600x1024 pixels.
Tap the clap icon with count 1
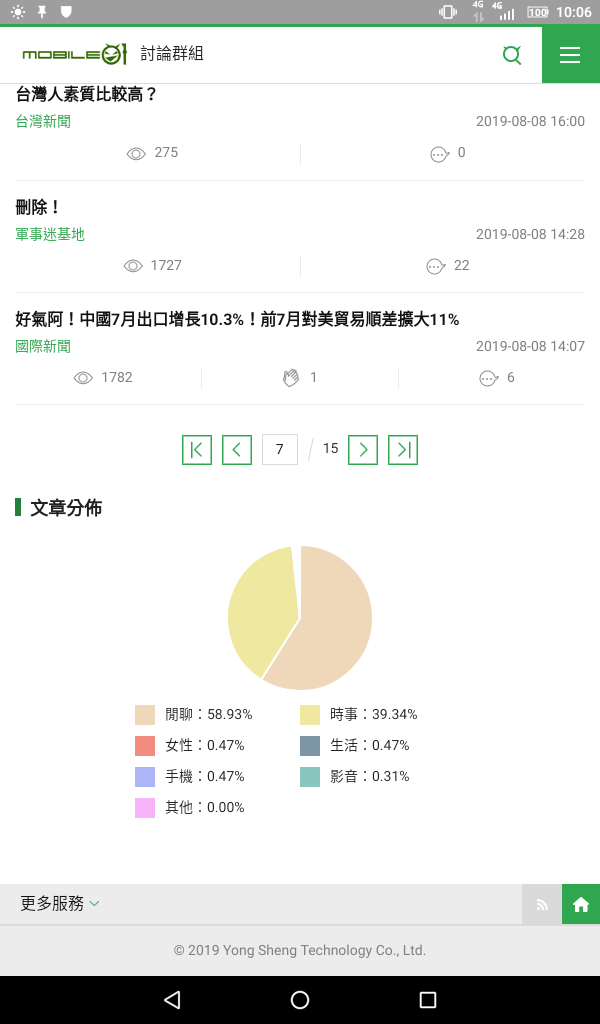tap(291, 377)
